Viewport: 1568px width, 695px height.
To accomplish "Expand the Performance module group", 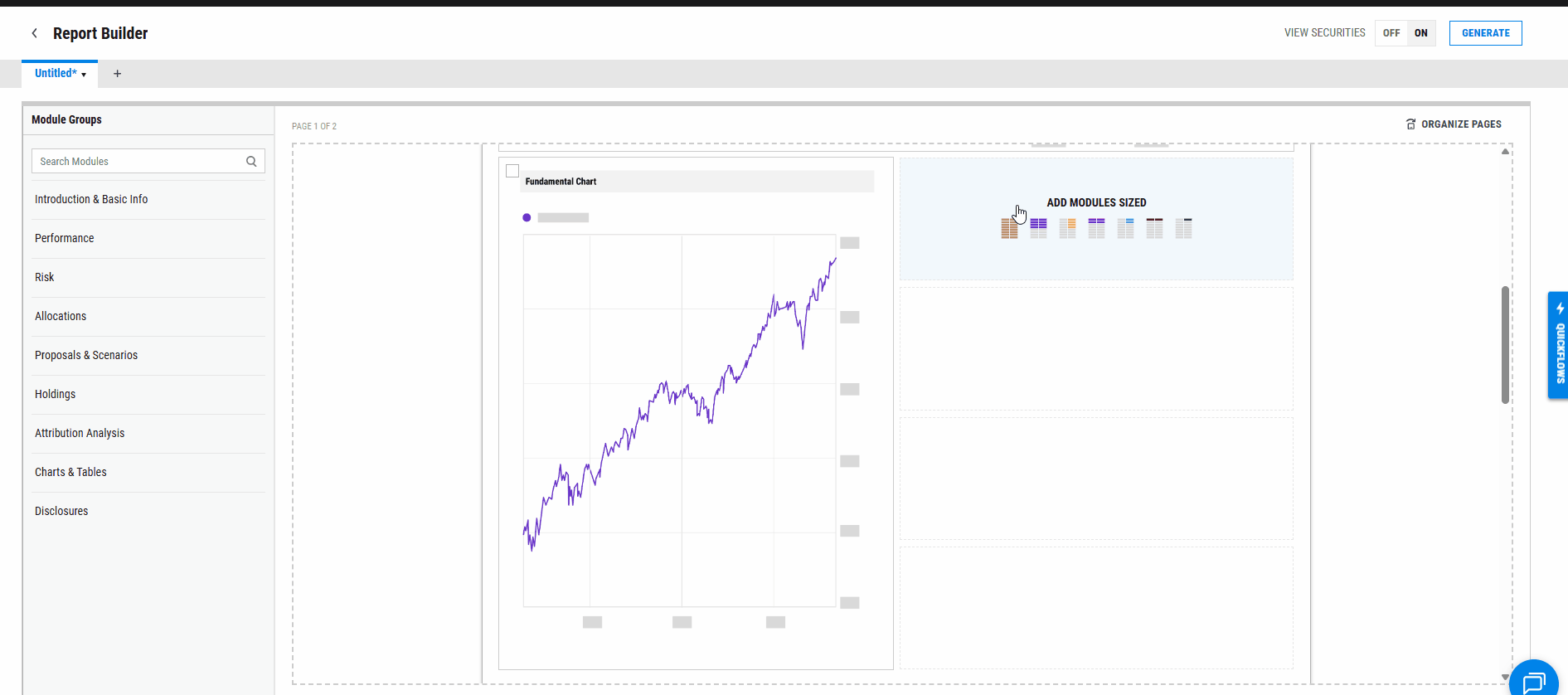I will coord(65,238).
